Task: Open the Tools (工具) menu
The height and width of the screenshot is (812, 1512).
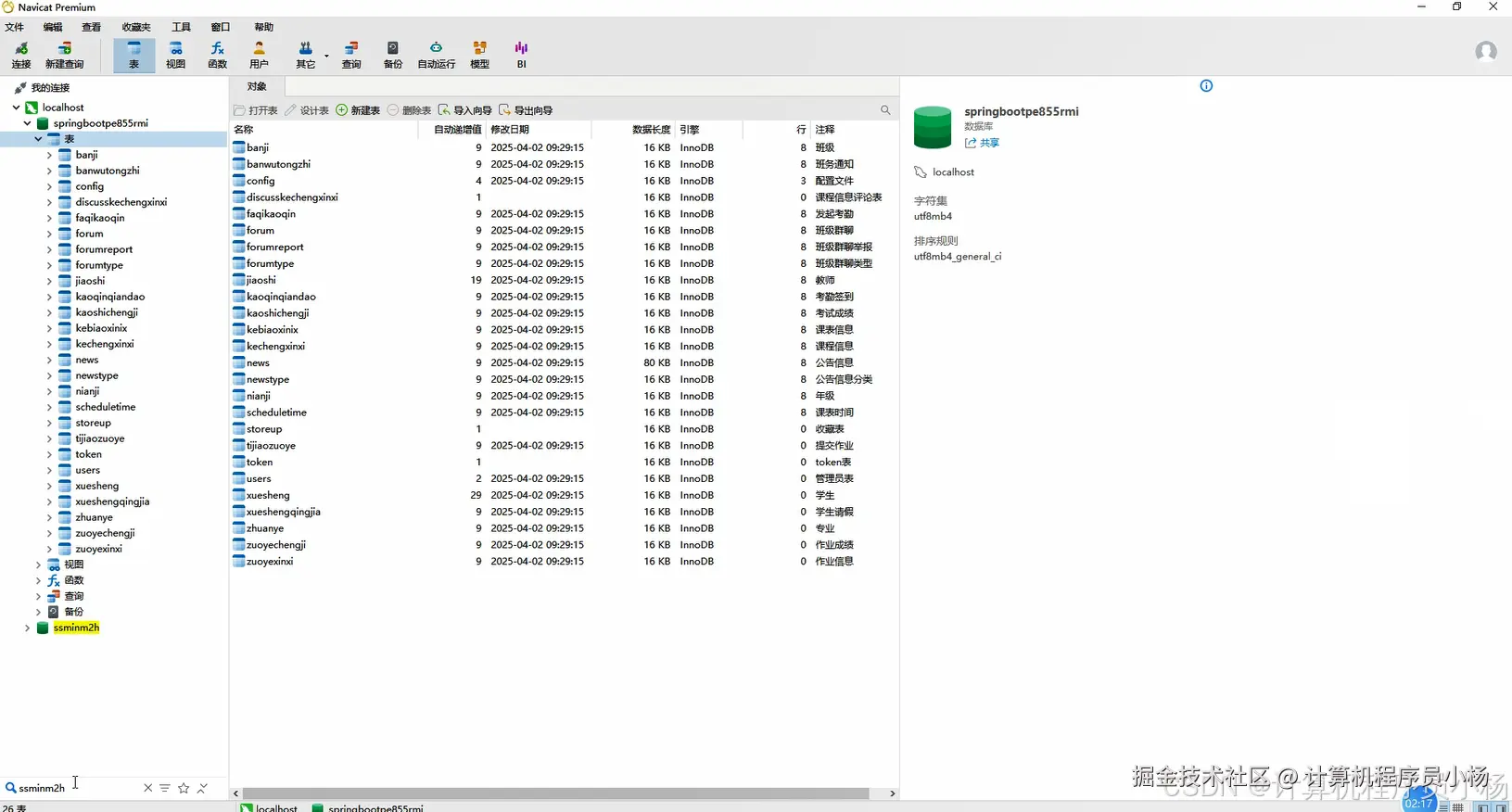Action: click(181, 27)
